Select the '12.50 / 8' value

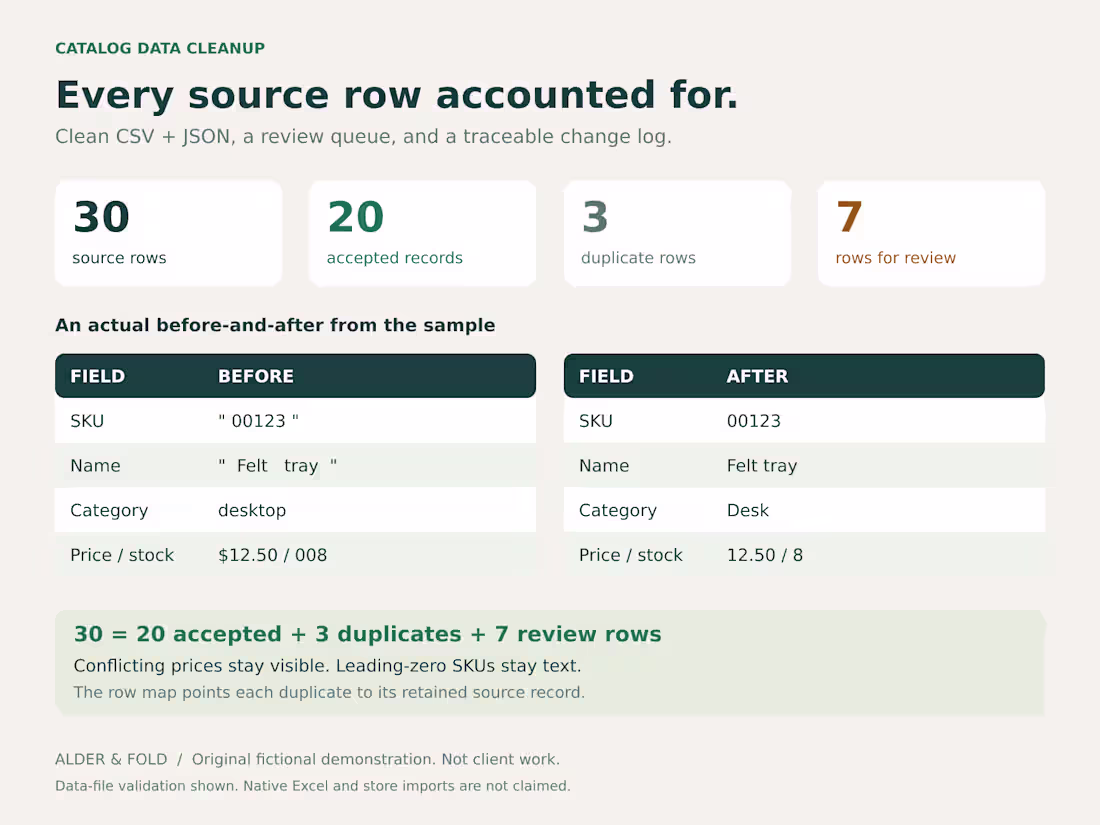click(x=765, y=555)
